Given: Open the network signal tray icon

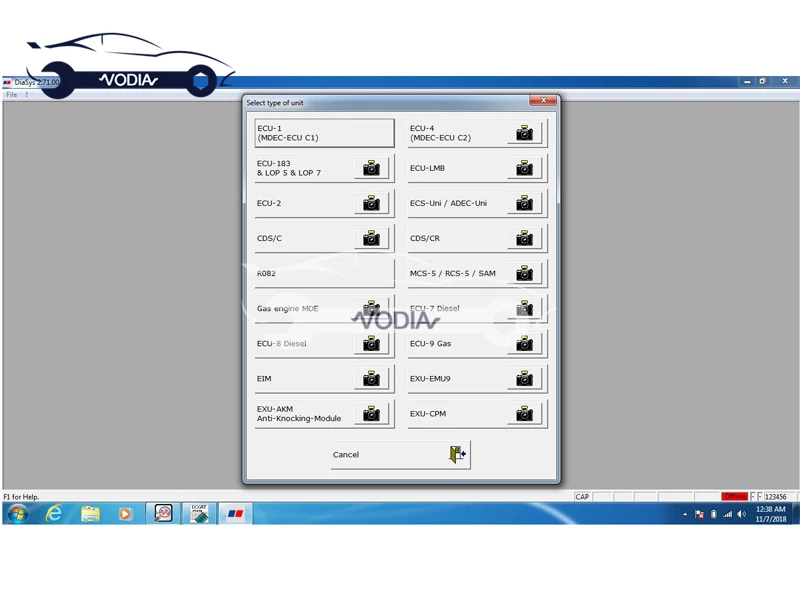Looking at the screenshot, I should tap(728, 514).
